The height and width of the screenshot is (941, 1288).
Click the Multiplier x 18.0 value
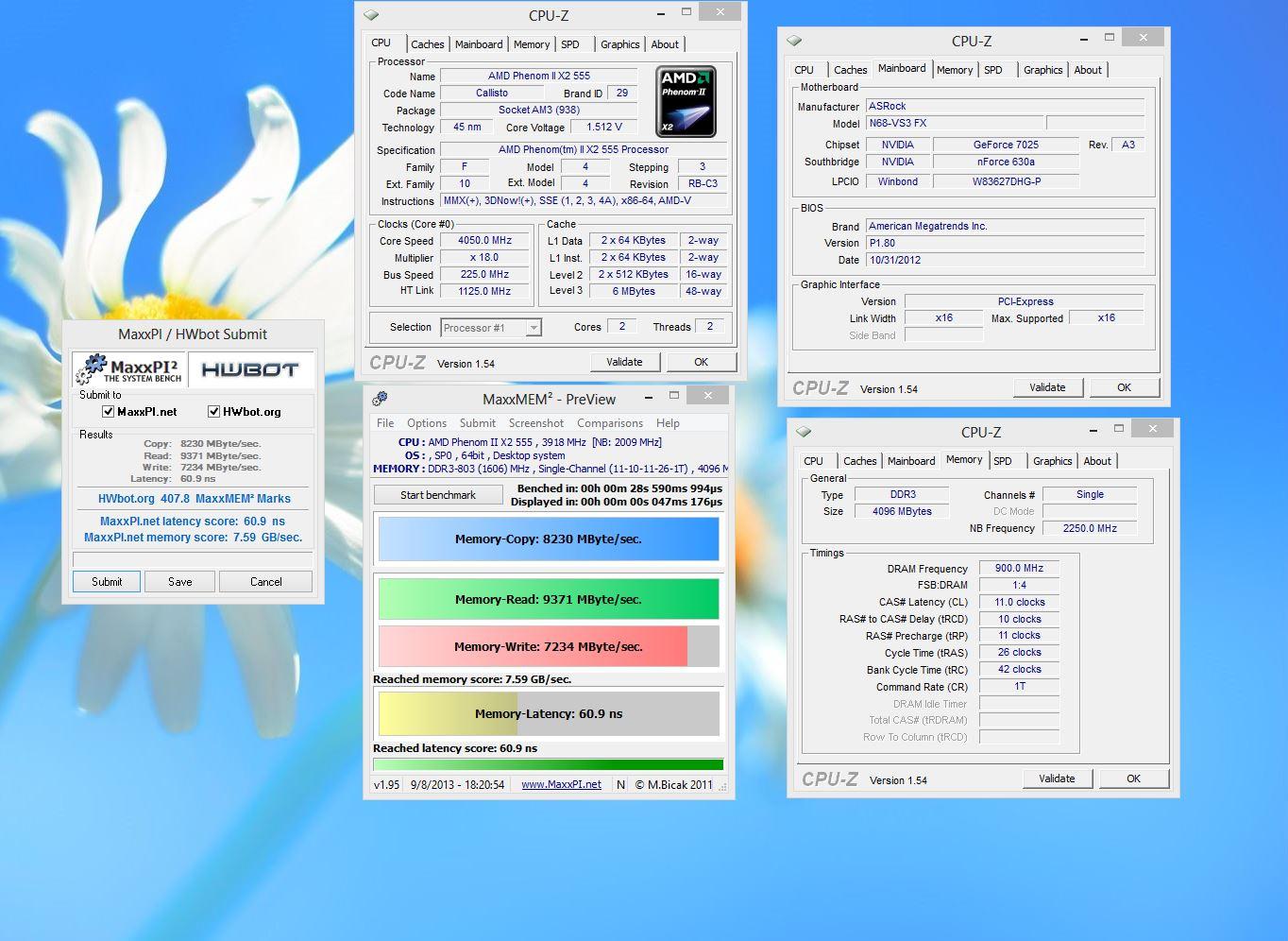[485, 258]
